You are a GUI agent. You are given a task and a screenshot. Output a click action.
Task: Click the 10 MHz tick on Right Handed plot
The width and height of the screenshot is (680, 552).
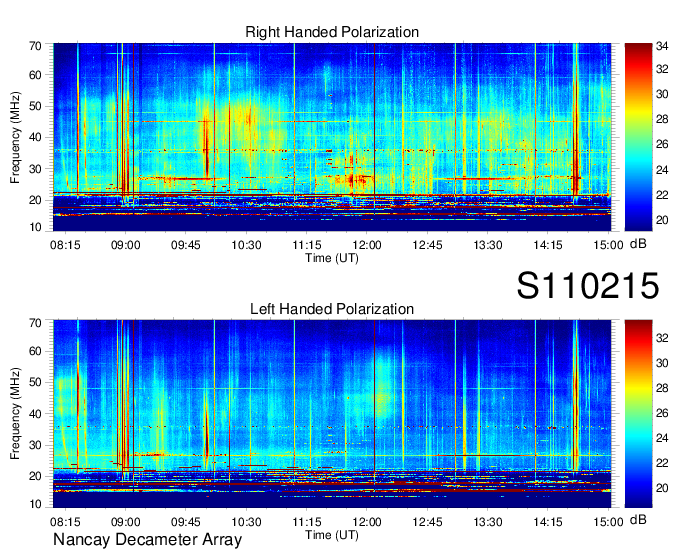pos(35,227)
